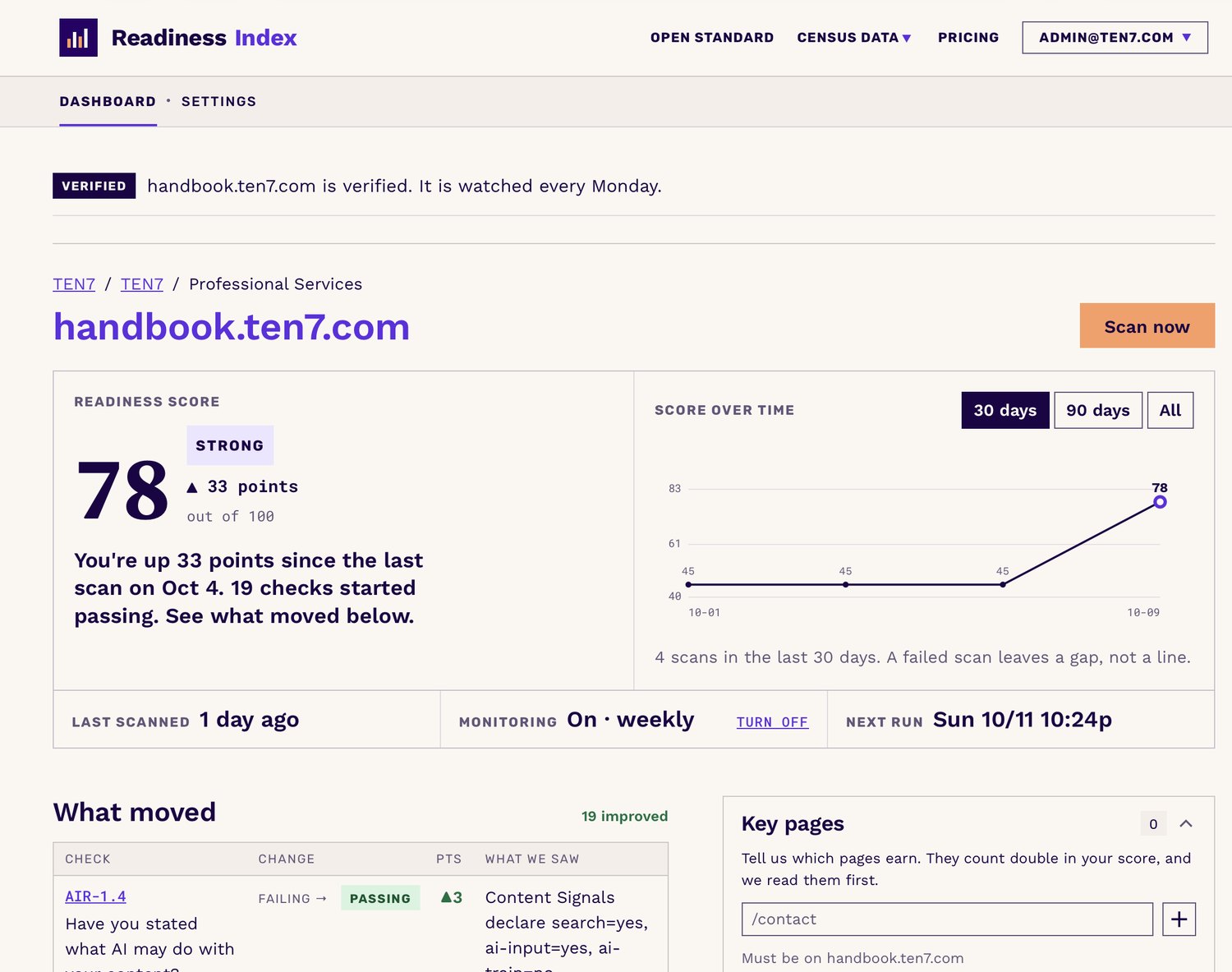1232x972 pixels.
Task: Click the 'What we saw' column header
Action: [x=532, y=859]
